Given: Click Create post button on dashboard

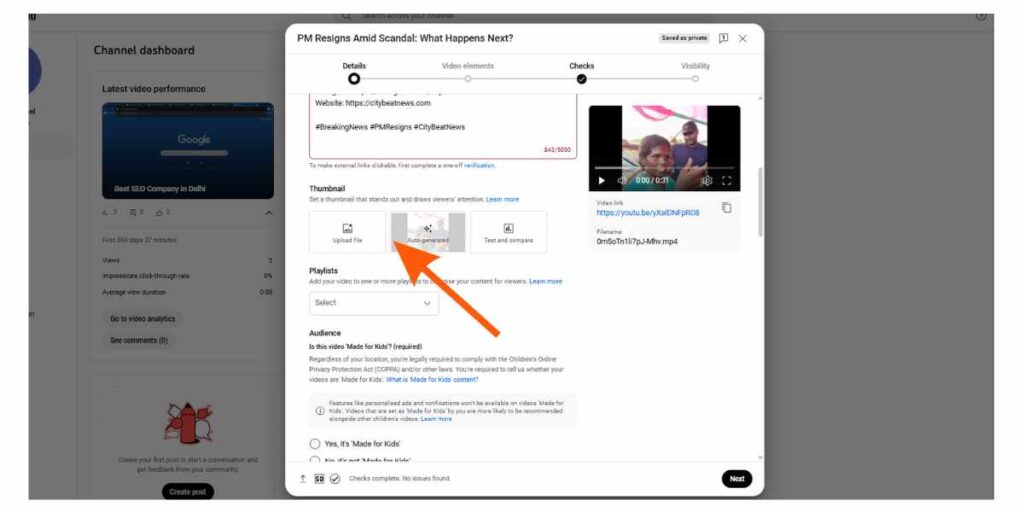Looking at the screenshot, I should tap(187, 492).
